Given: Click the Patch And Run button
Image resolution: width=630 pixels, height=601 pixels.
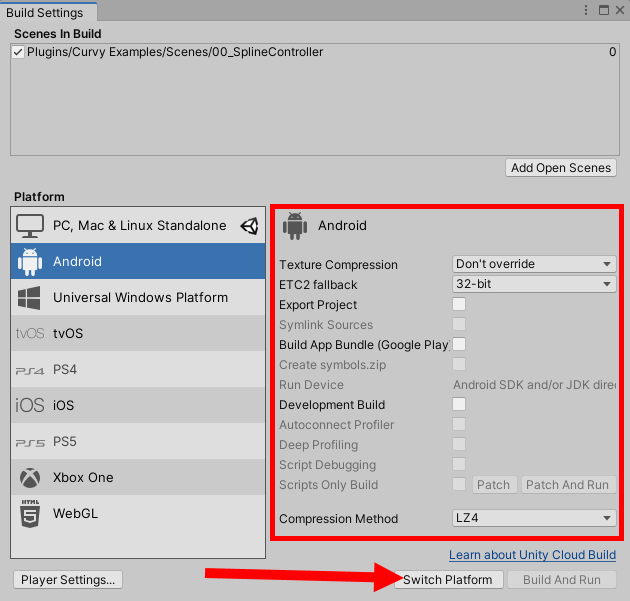Looking at the screenshot, I should click(x=568, y=484).
